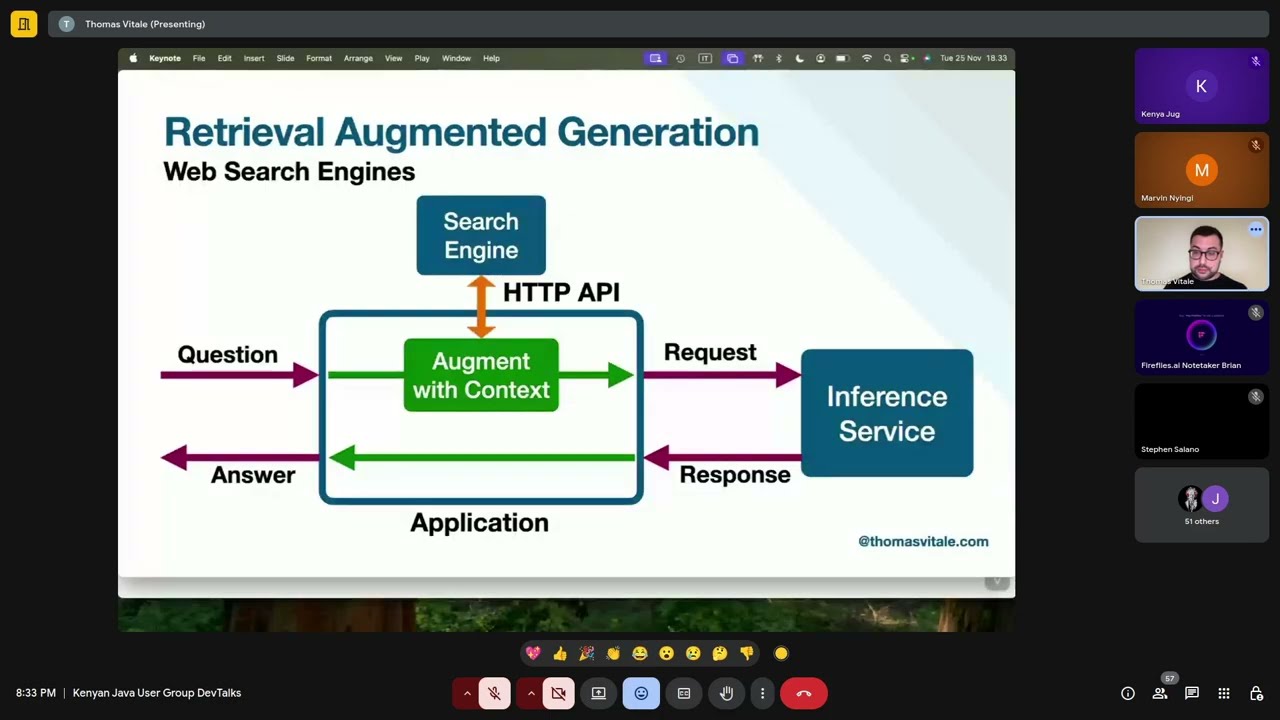Open the Edit menu in shared Keynote

(x=225, y=58)
